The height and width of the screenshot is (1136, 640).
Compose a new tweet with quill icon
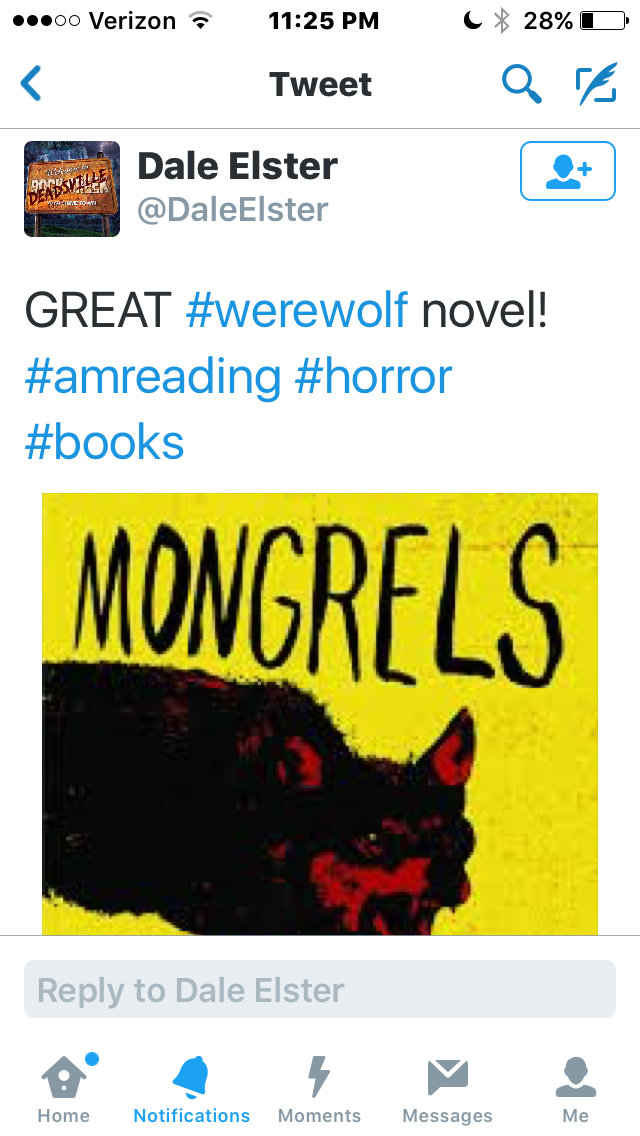pyautogui.click(x=596, y=83)
